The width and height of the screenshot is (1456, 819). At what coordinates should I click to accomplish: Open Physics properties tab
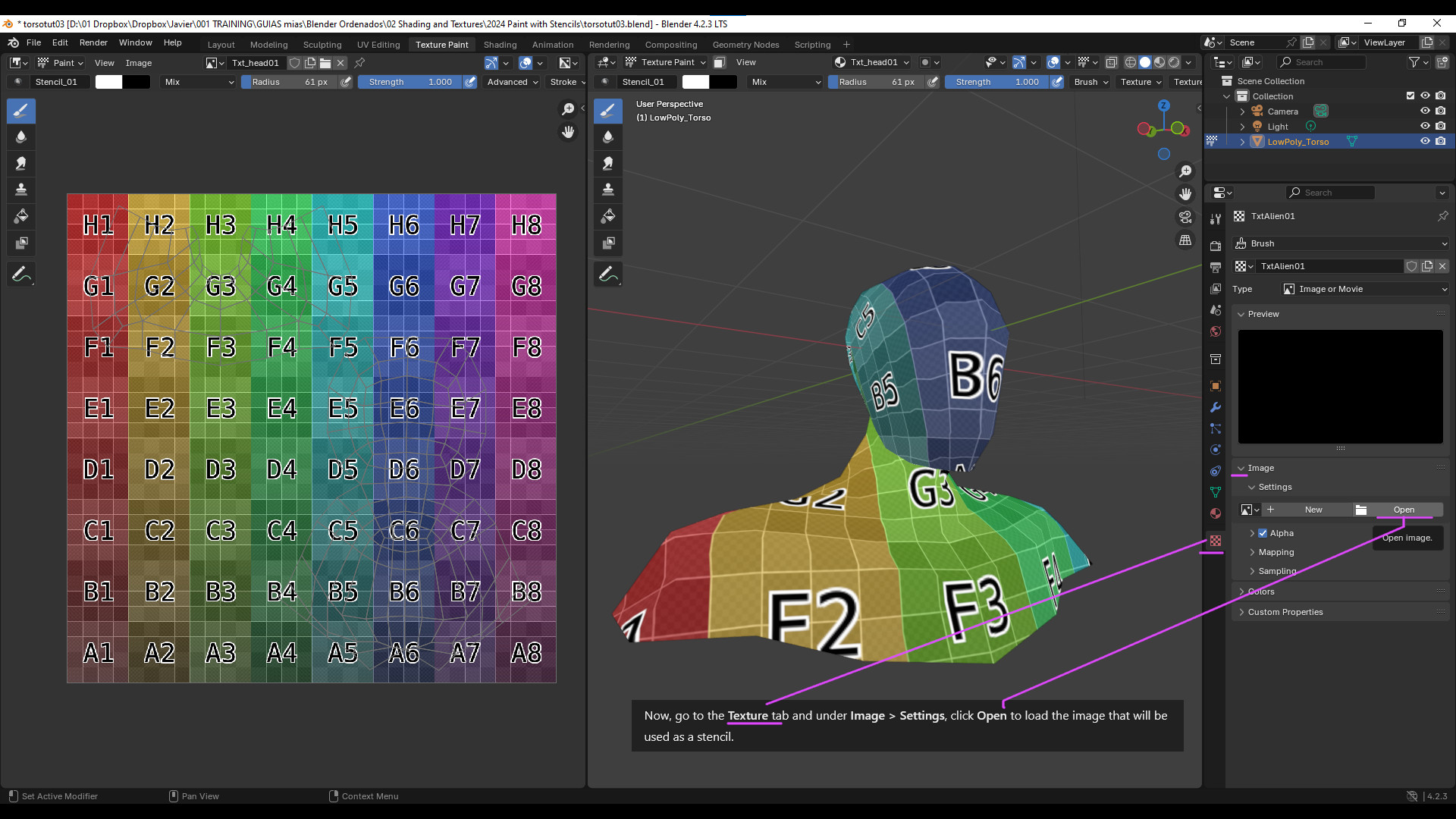1216,450
